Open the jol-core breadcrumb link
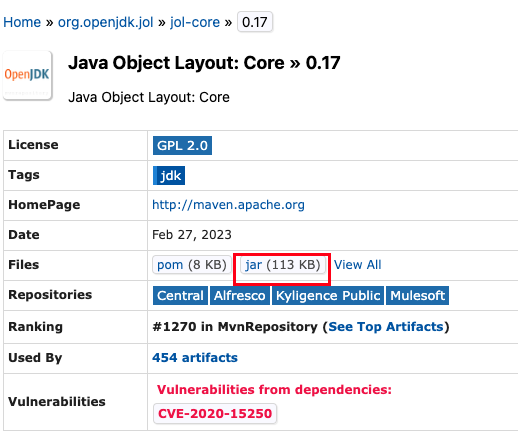Screen dimensions: 518x441 (195, 22)
